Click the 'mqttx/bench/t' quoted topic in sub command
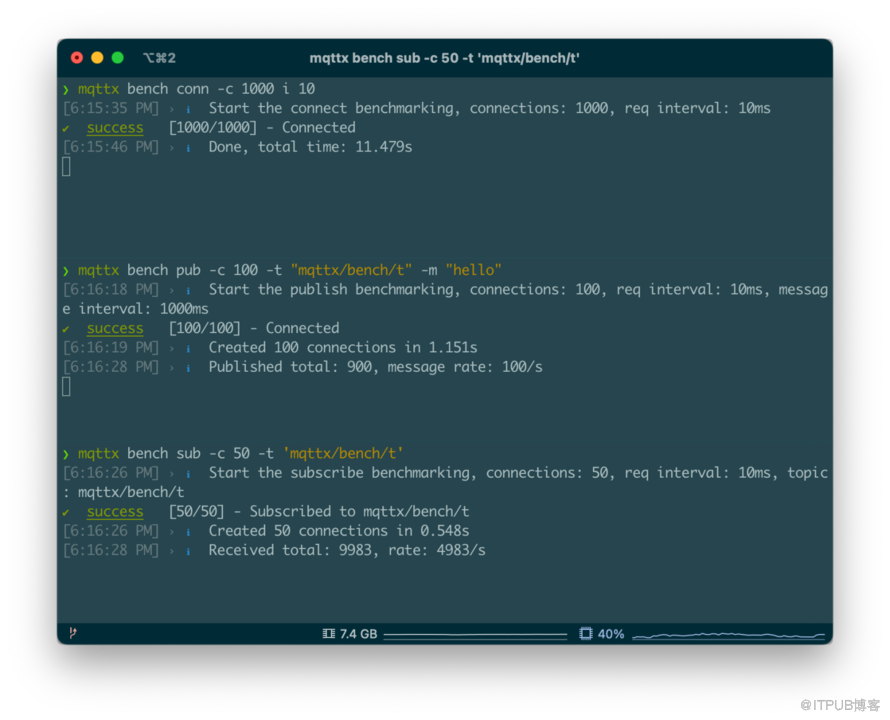The width and height of the screenshot is (890, 720). tap(343, 453)
